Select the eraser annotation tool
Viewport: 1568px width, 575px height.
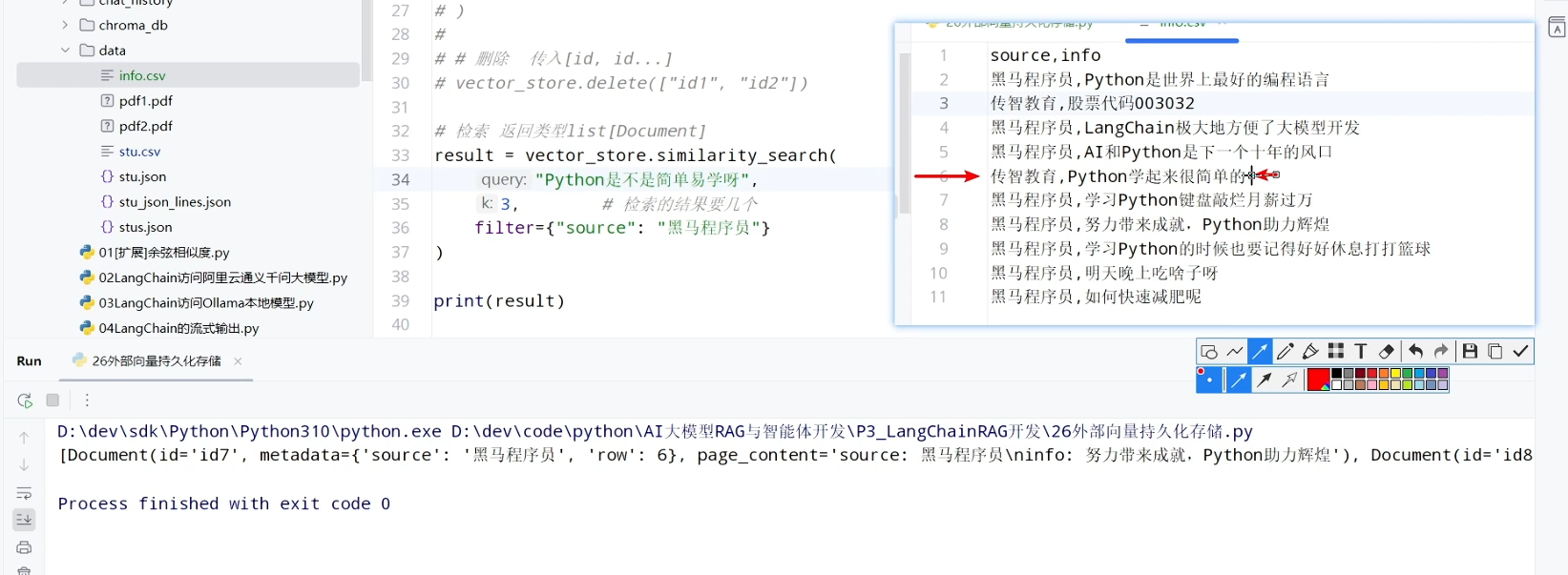1387,352
